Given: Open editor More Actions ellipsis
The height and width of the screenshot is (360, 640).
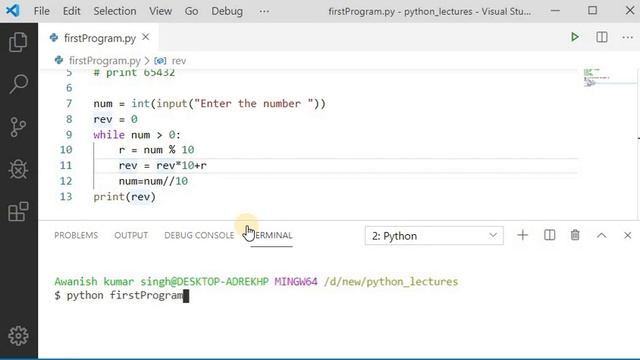Looking at the screenshot, I should (627, 38).
